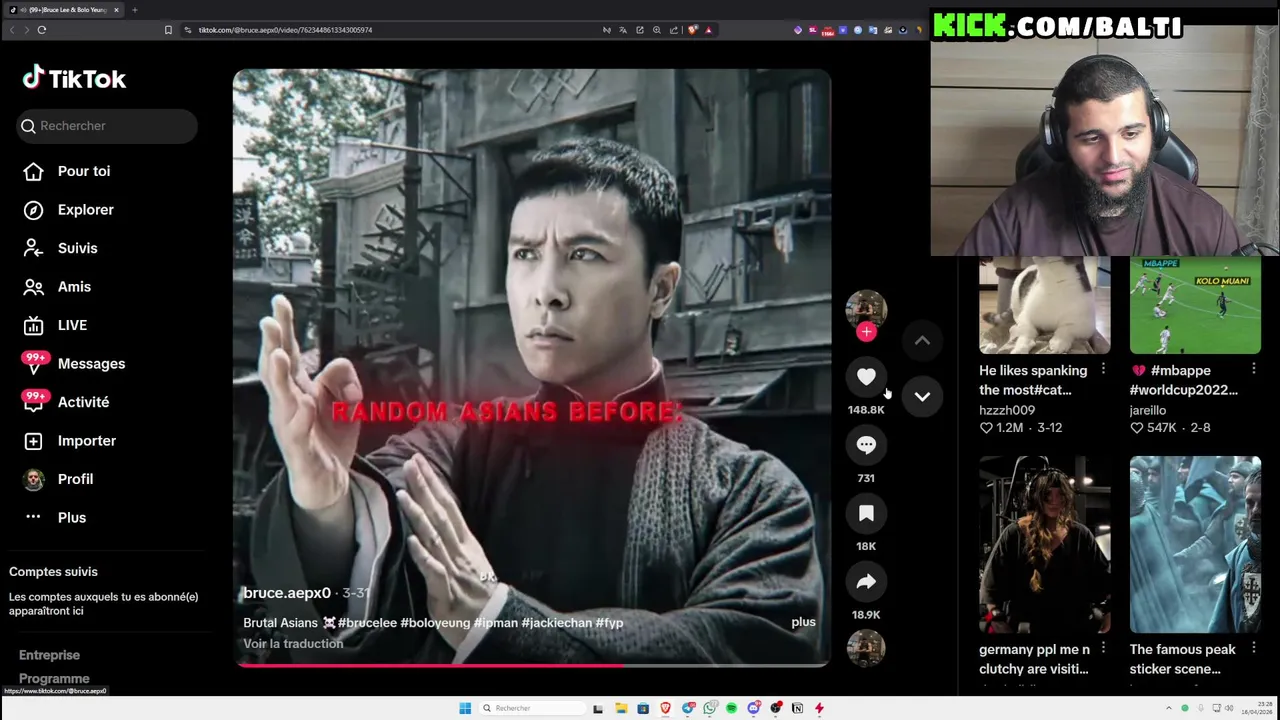Image resolution: width=1280 pixels, height=720 pixels.
Task: Open options menu for germany ppl video
Action: [x=1103, y=649]
